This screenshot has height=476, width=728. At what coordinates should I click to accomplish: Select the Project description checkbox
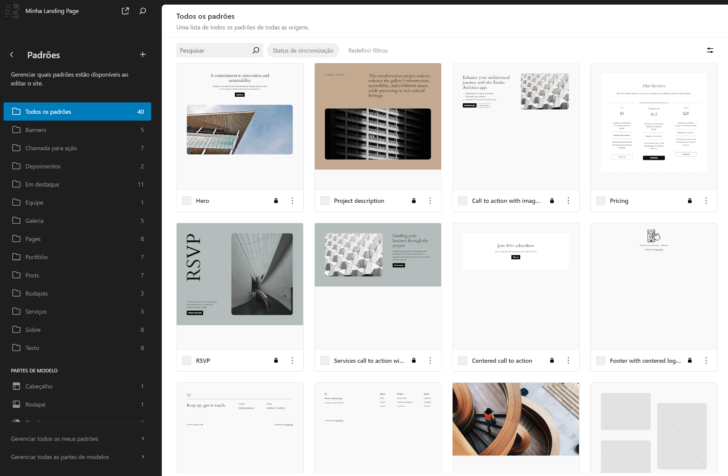tap(325, 201)
